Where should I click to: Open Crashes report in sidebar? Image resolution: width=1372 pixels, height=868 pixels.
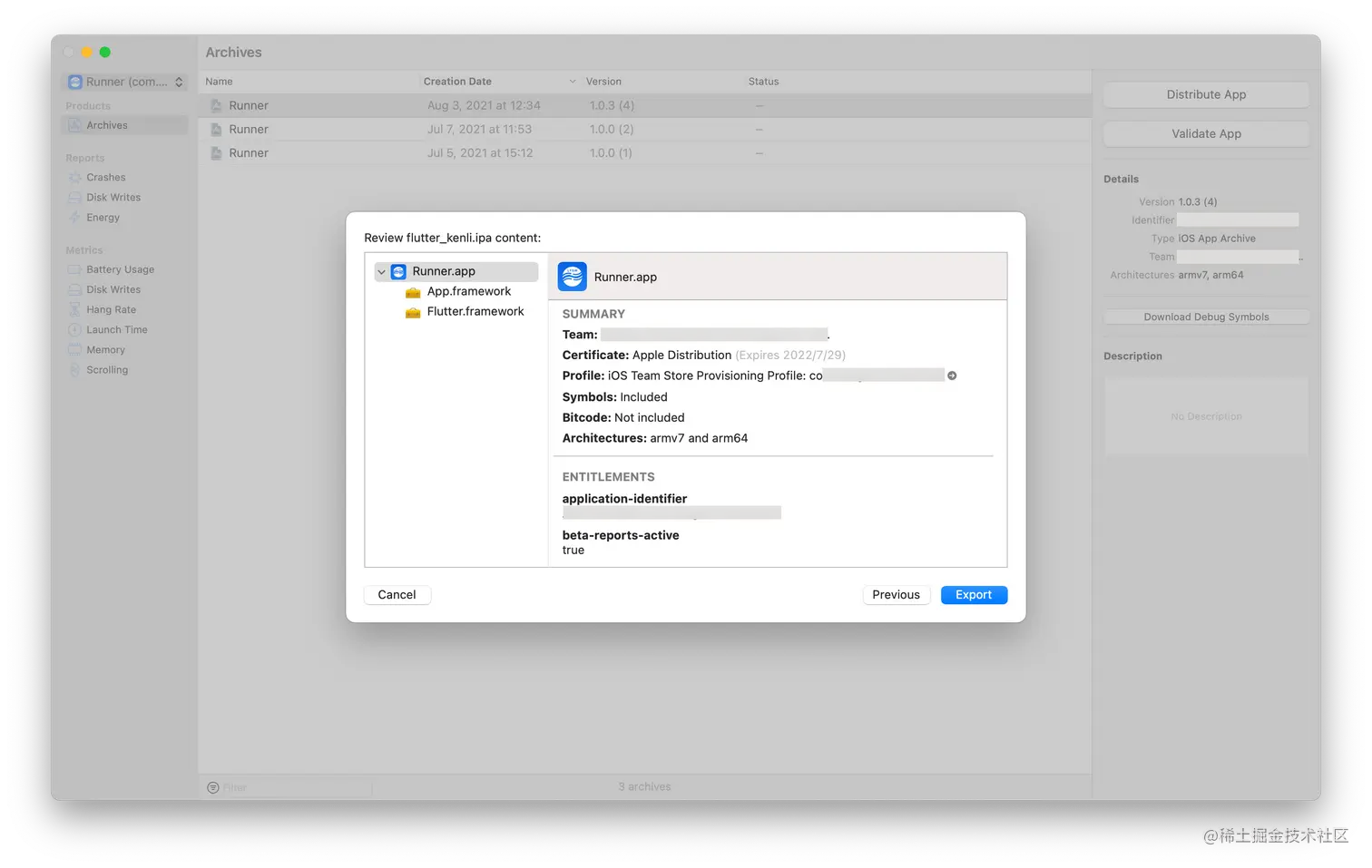pos(124,178)
